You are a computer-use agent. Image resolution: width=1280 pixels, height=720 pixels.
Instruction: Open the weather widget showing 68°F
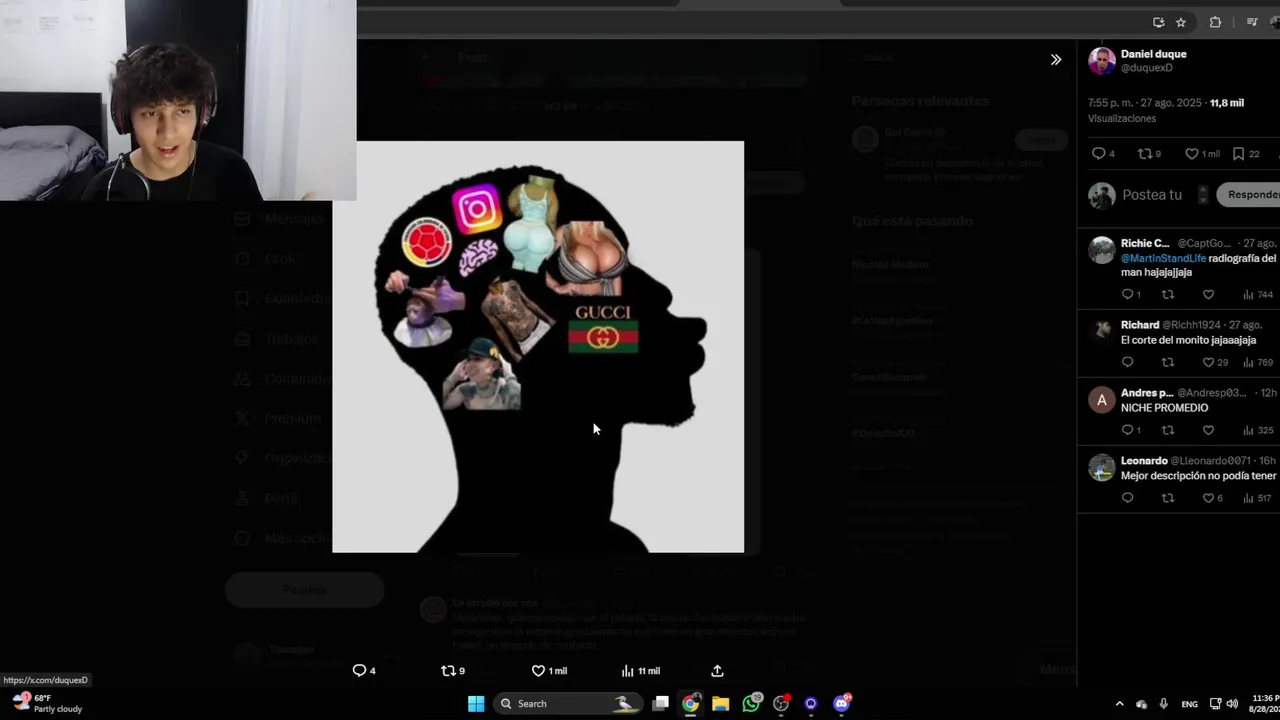pyautogui.click(x=47, y=703)
